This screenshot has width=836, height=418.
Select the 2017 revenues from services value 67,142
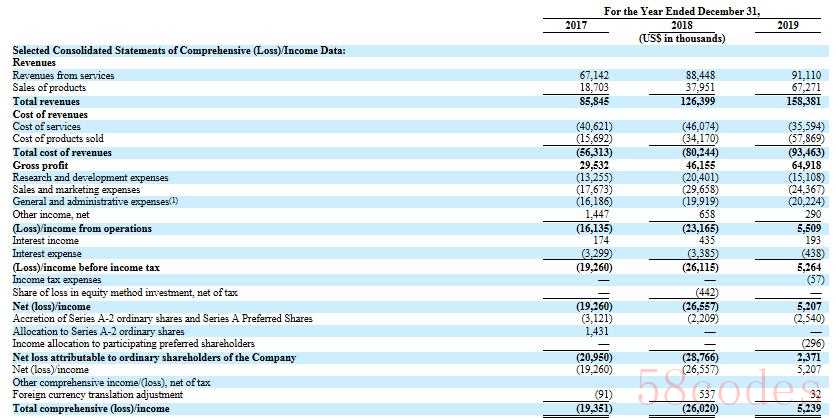[595, 75]
